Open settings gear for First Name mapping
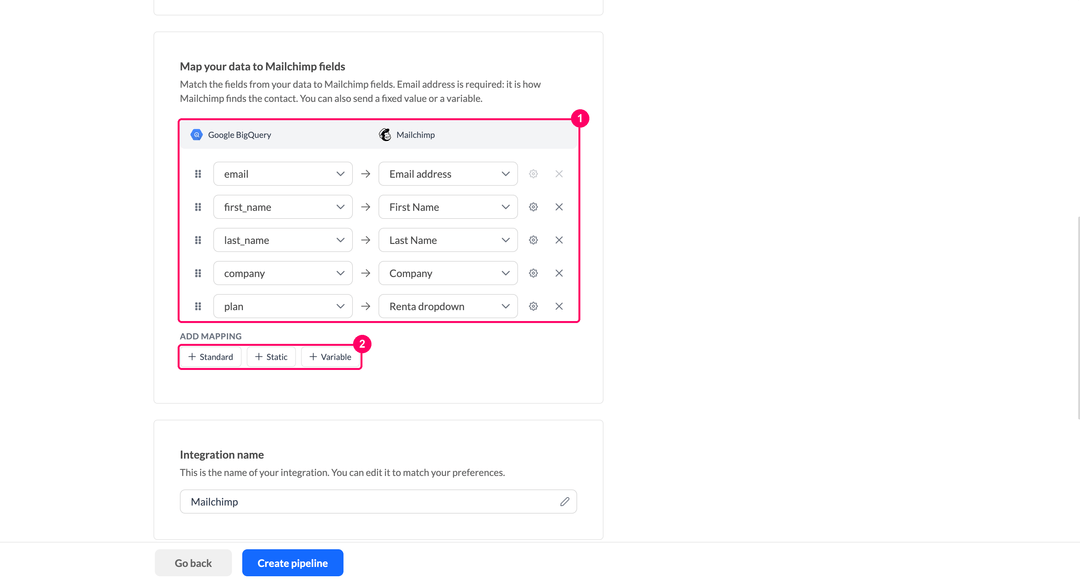The height and width of the screenshot is (583, 1080). coord(533,207)
